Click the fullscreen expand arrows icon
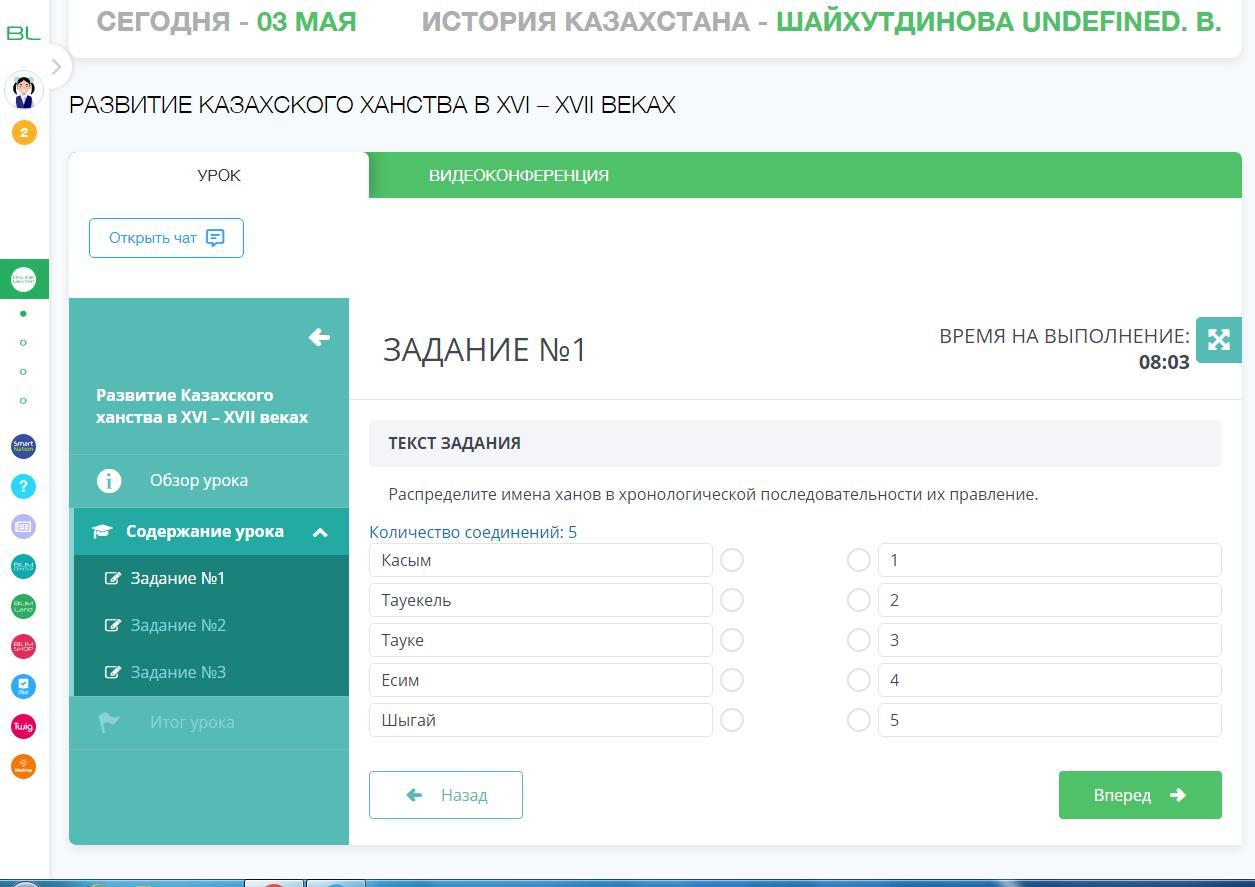The height and width of the screenshot is (887, 1255). pos(1219,340)
